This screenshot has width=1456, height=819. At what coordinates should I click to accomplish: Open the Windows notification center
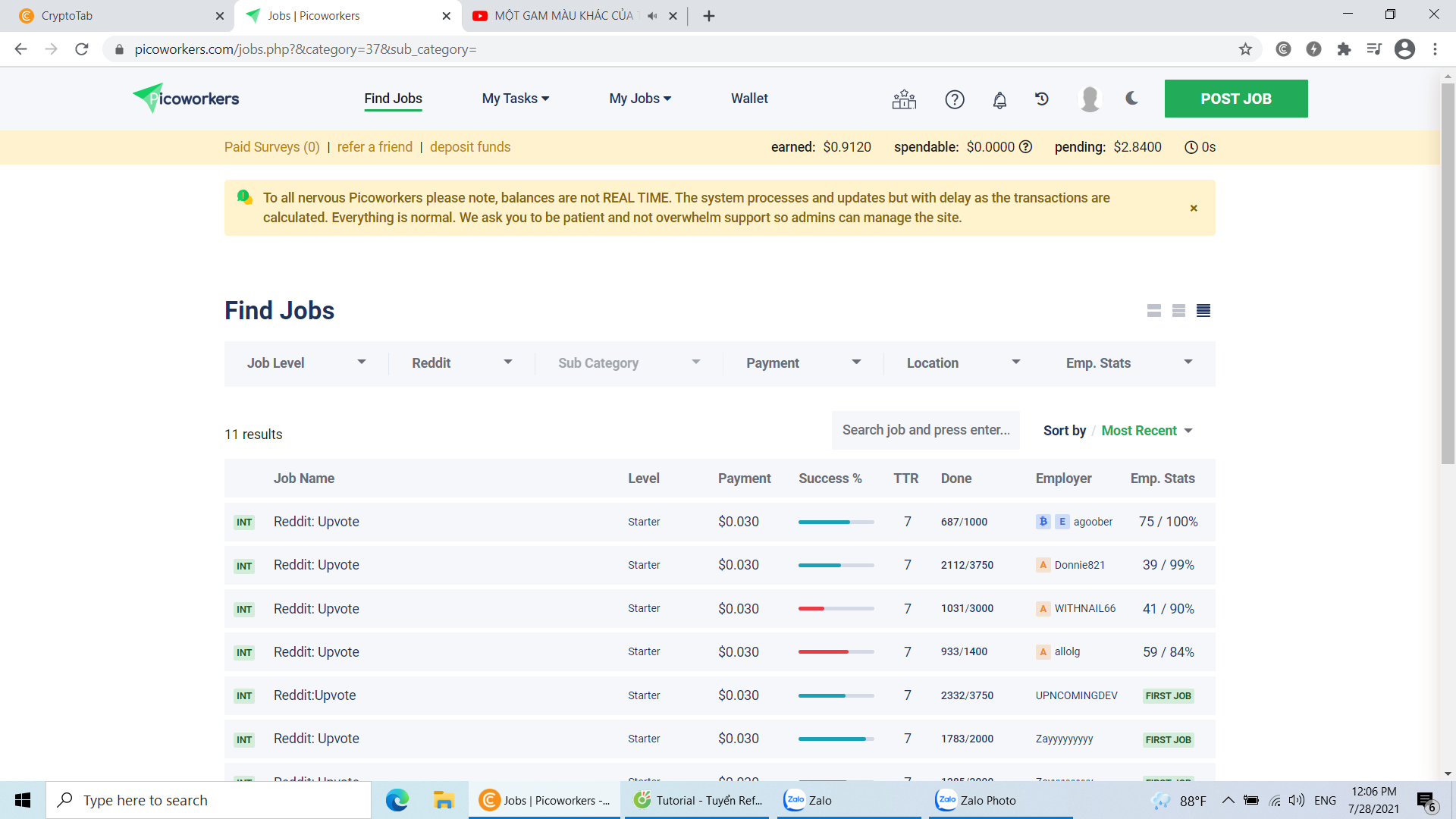coord(1426,801)
